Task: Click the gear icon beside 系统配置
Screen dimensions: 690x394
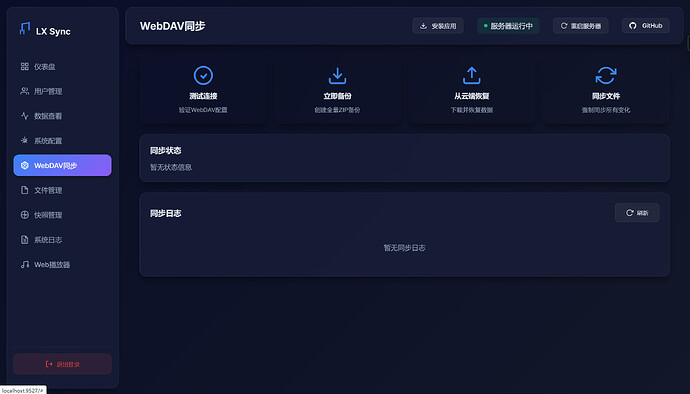Action: 25,140
